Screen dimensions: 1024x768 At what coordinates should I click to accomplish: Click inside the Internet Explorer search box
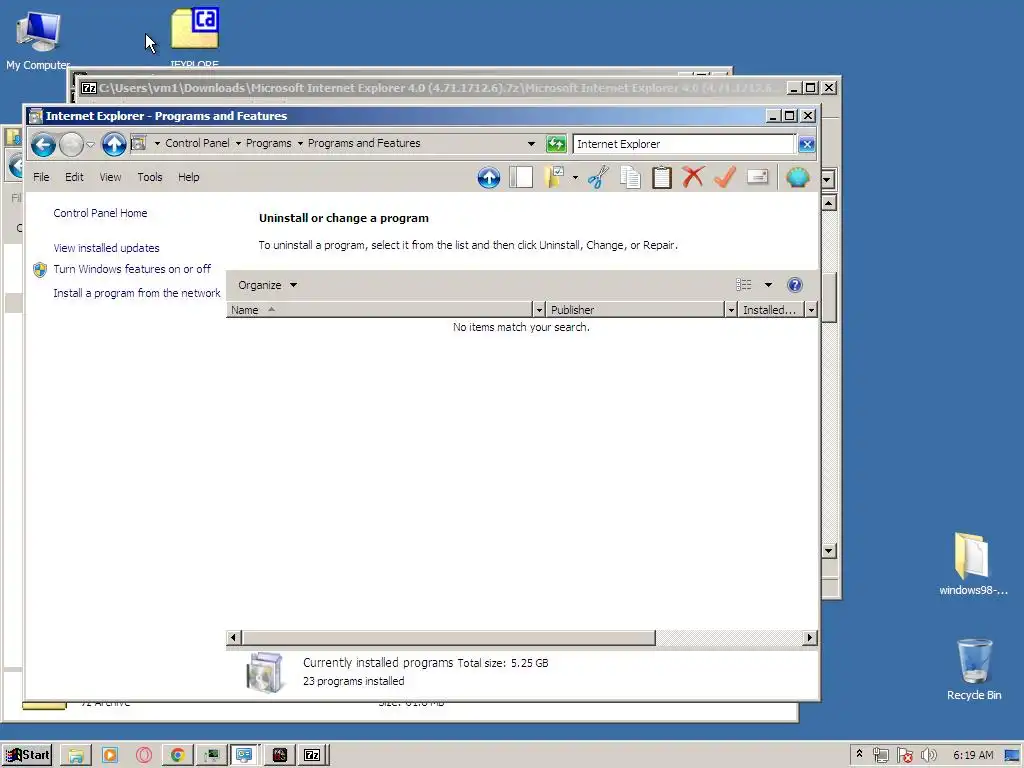point(683,144)
